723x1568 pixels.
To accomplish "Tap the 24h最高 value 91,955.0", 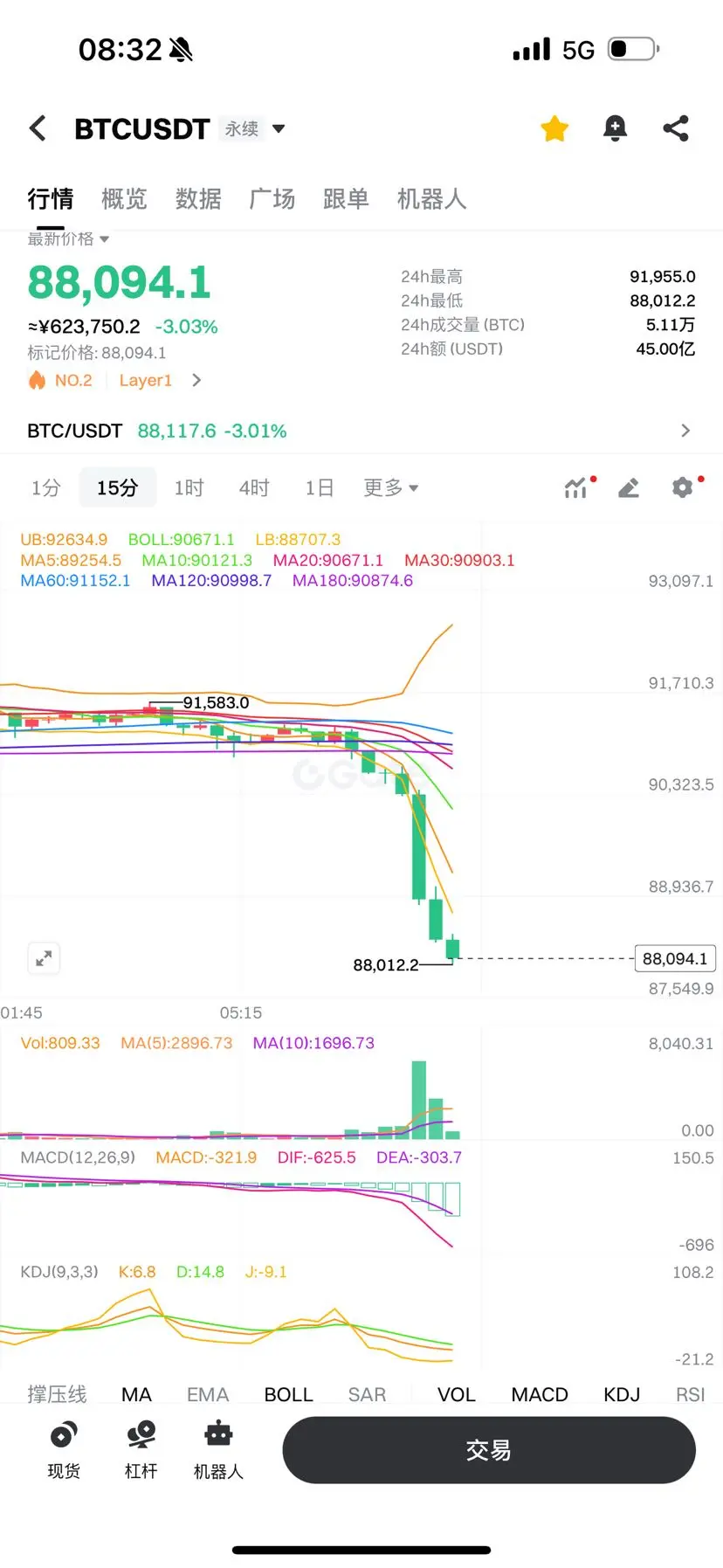I will (x=663, y=276).
